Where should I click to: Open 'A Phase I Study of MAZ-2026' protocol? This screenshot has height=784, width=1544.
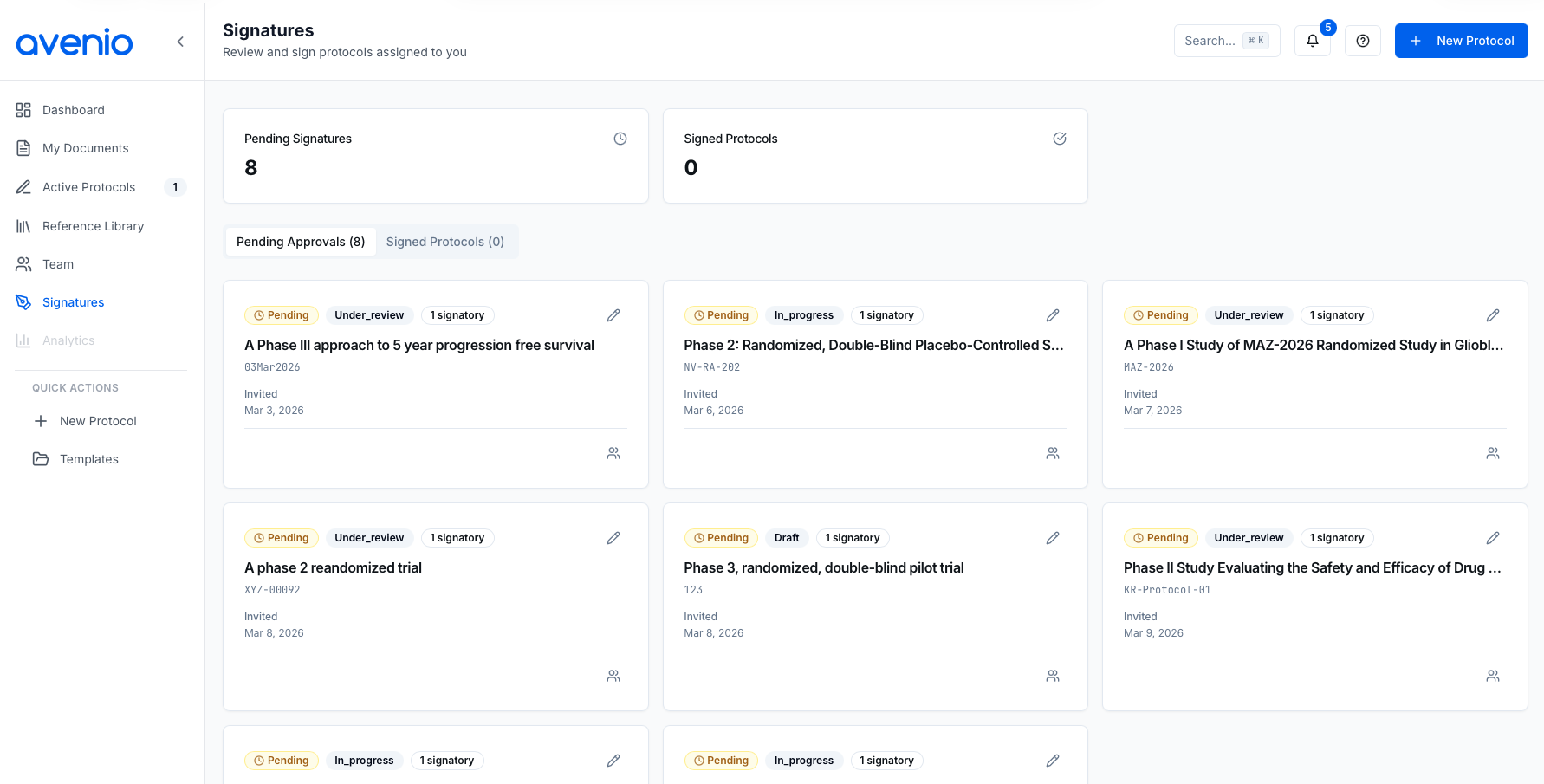click(x=1314, y=345)
